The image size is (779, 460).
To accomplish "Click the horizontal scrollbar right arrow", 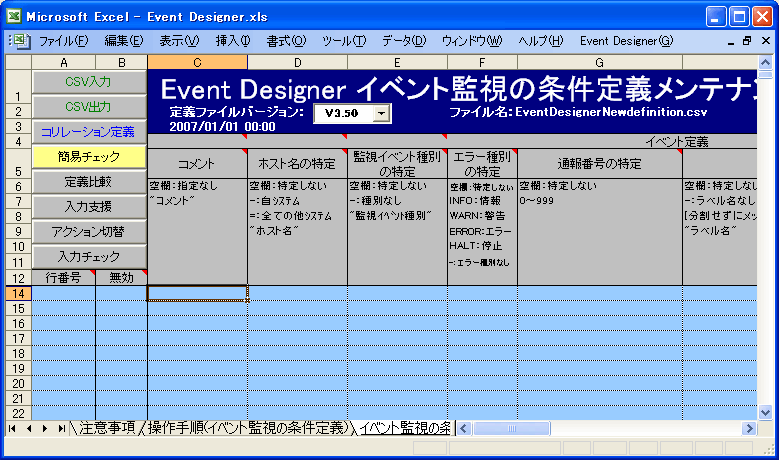I will coord(747,428).
